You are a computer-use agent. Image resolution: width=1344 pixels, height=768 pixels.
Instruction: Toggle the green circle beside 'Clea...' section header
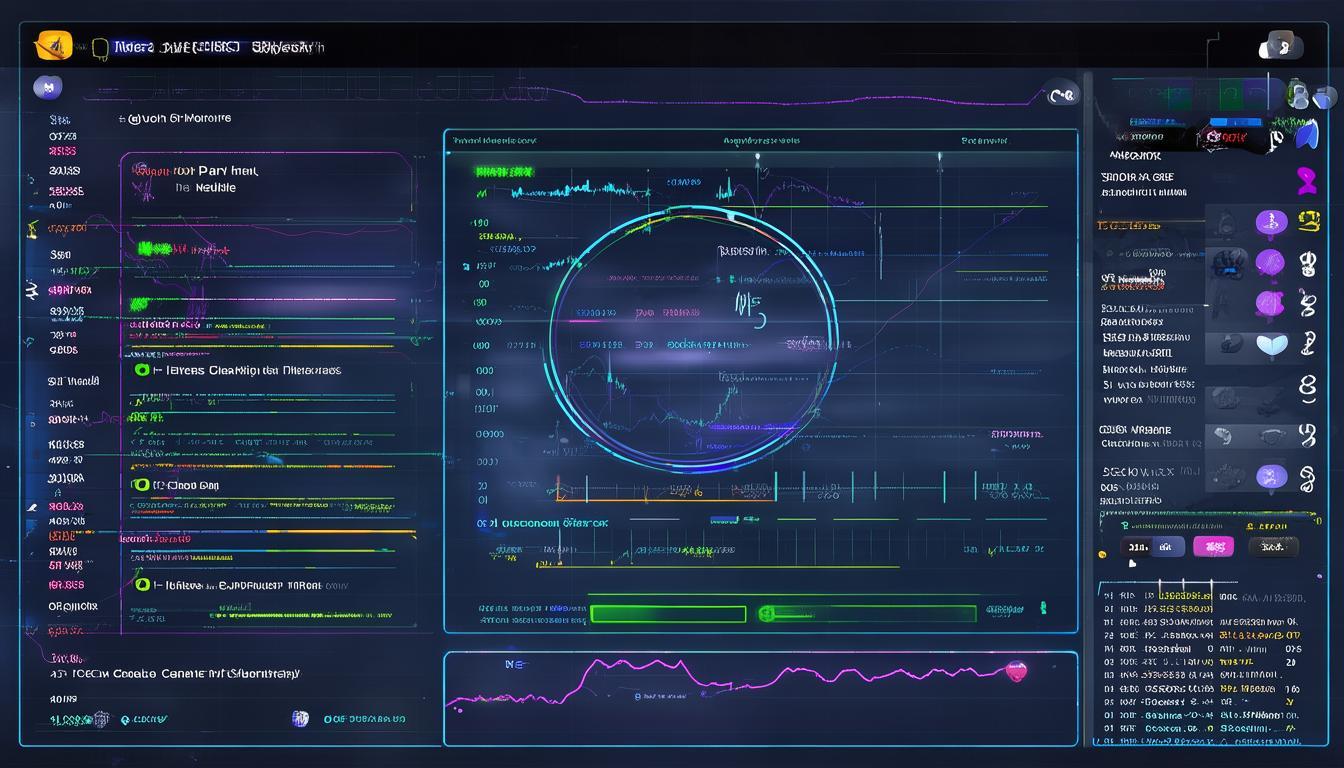(x=142, y=370)
